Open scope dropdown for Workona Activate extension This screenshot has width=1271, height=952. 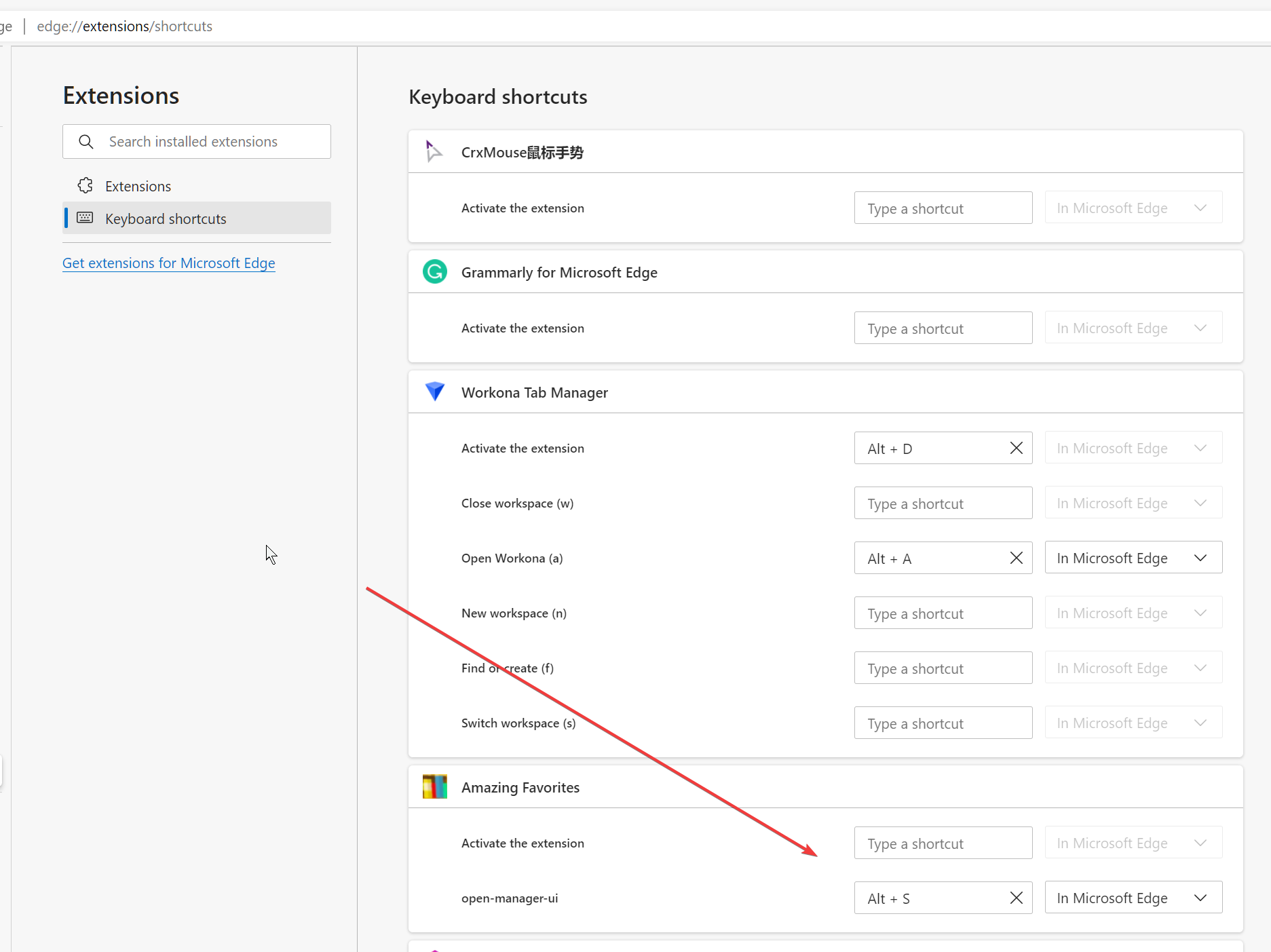1133,448
